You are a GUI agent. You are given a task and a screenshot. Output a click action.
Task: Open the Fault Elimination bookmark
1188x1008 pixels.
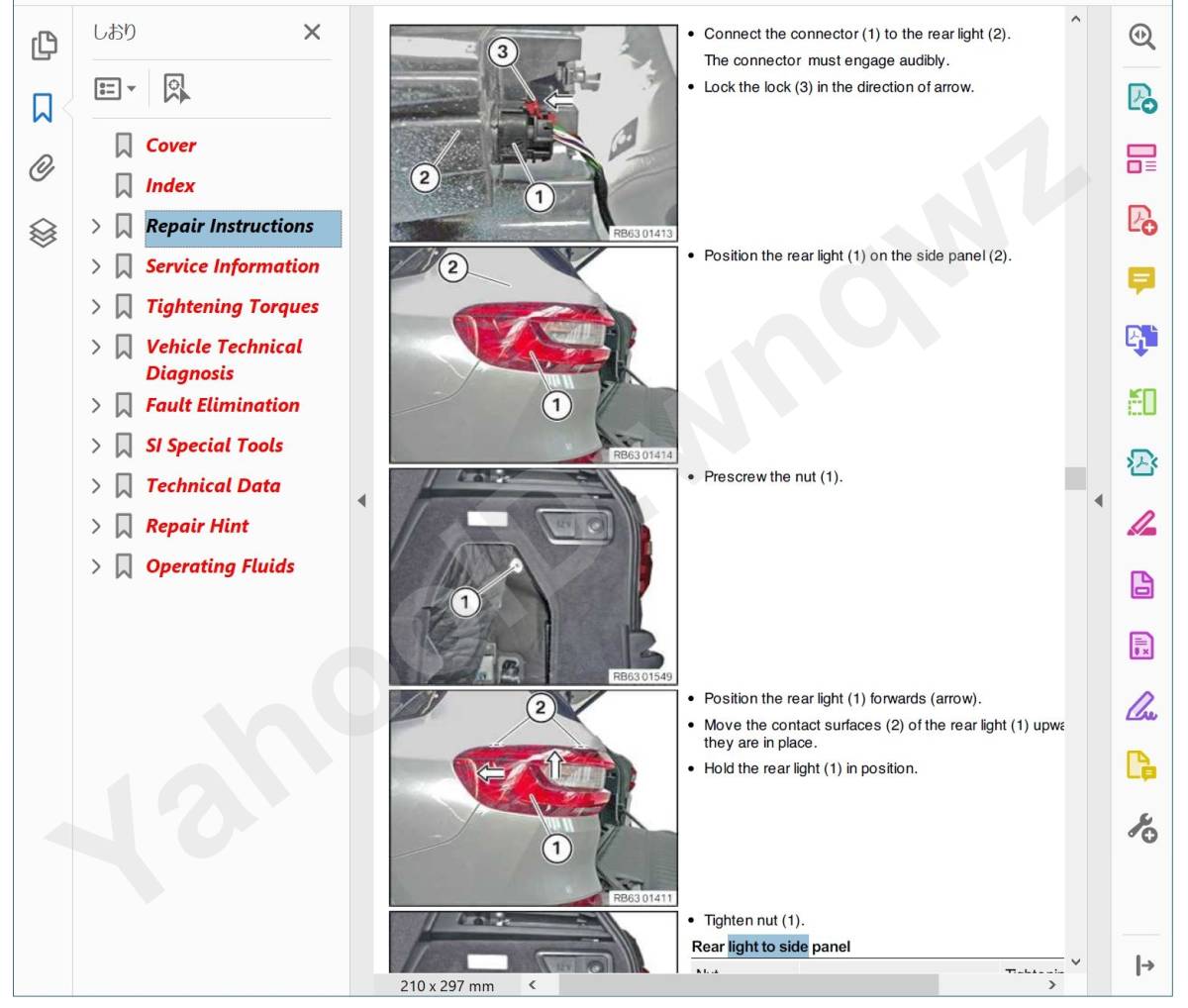click(x=223, y=405)
